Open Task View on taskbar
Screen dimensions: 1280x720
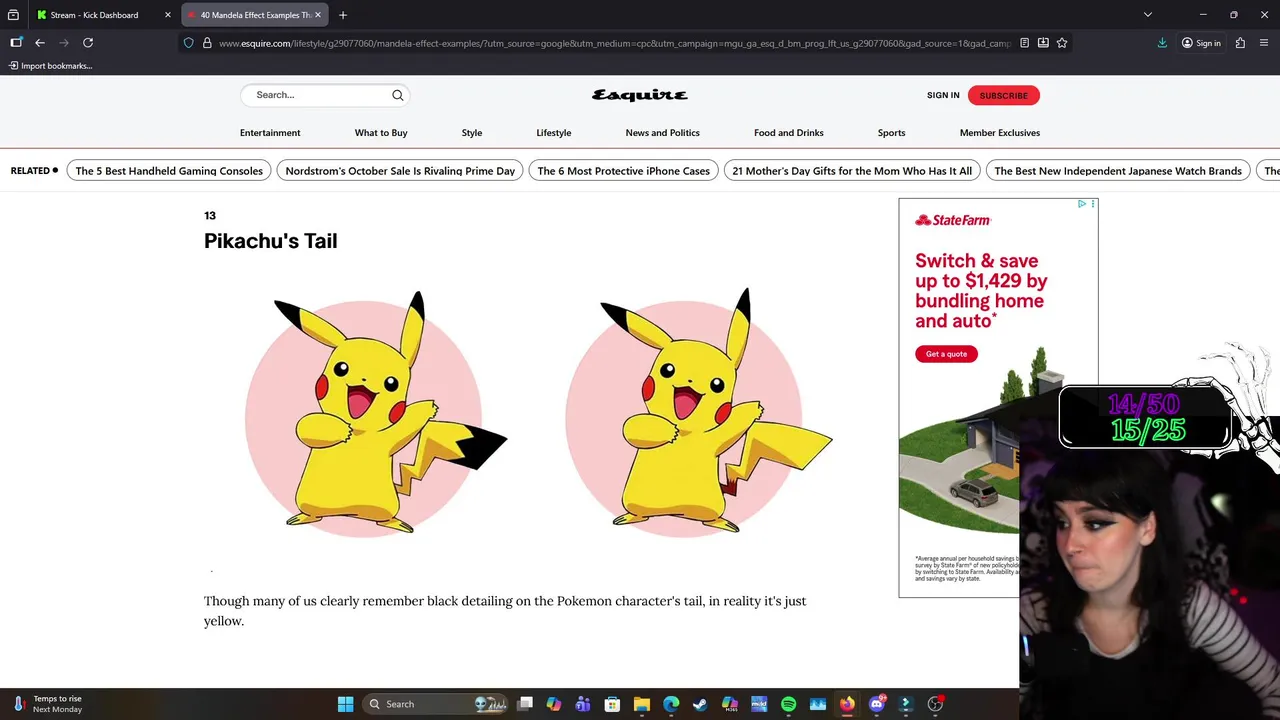pyautogui.click(x=525, y=704)
